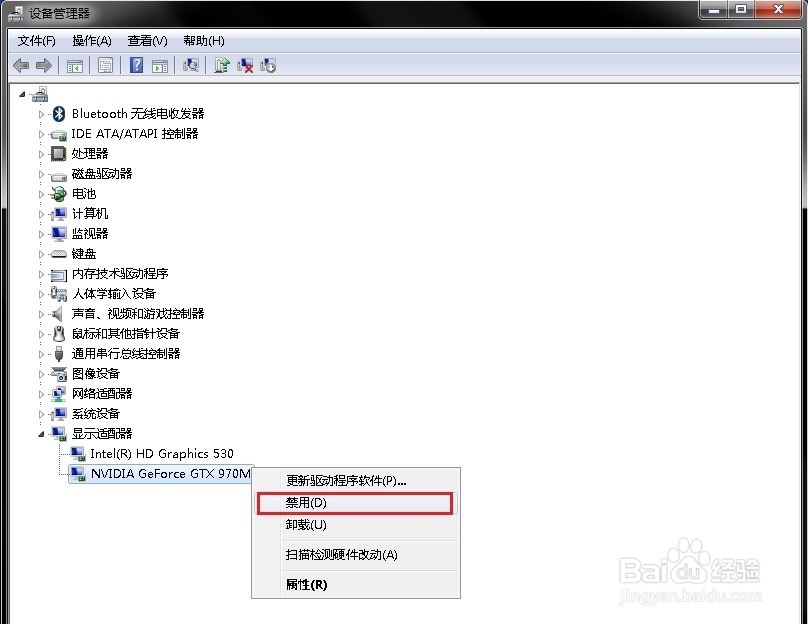Select the 电池 label
This screenshot has height=624, width=808.
click(84, 194)
